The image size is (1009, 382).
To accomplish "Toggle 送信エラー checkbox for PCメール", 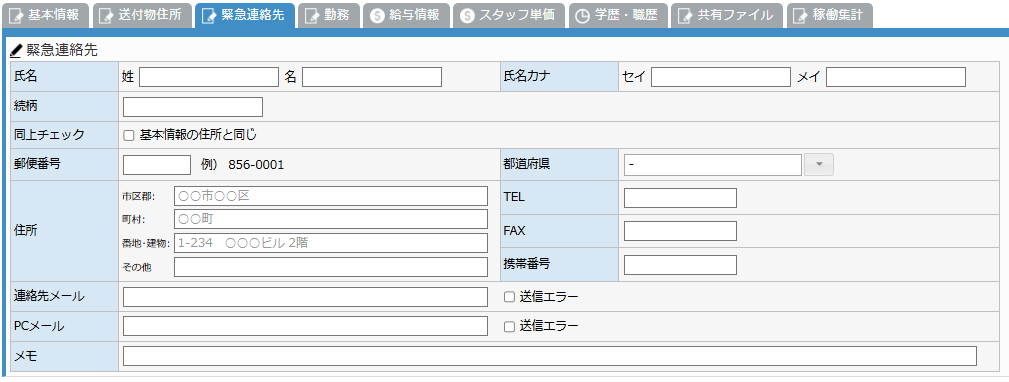I will click(x=509, y=327).
